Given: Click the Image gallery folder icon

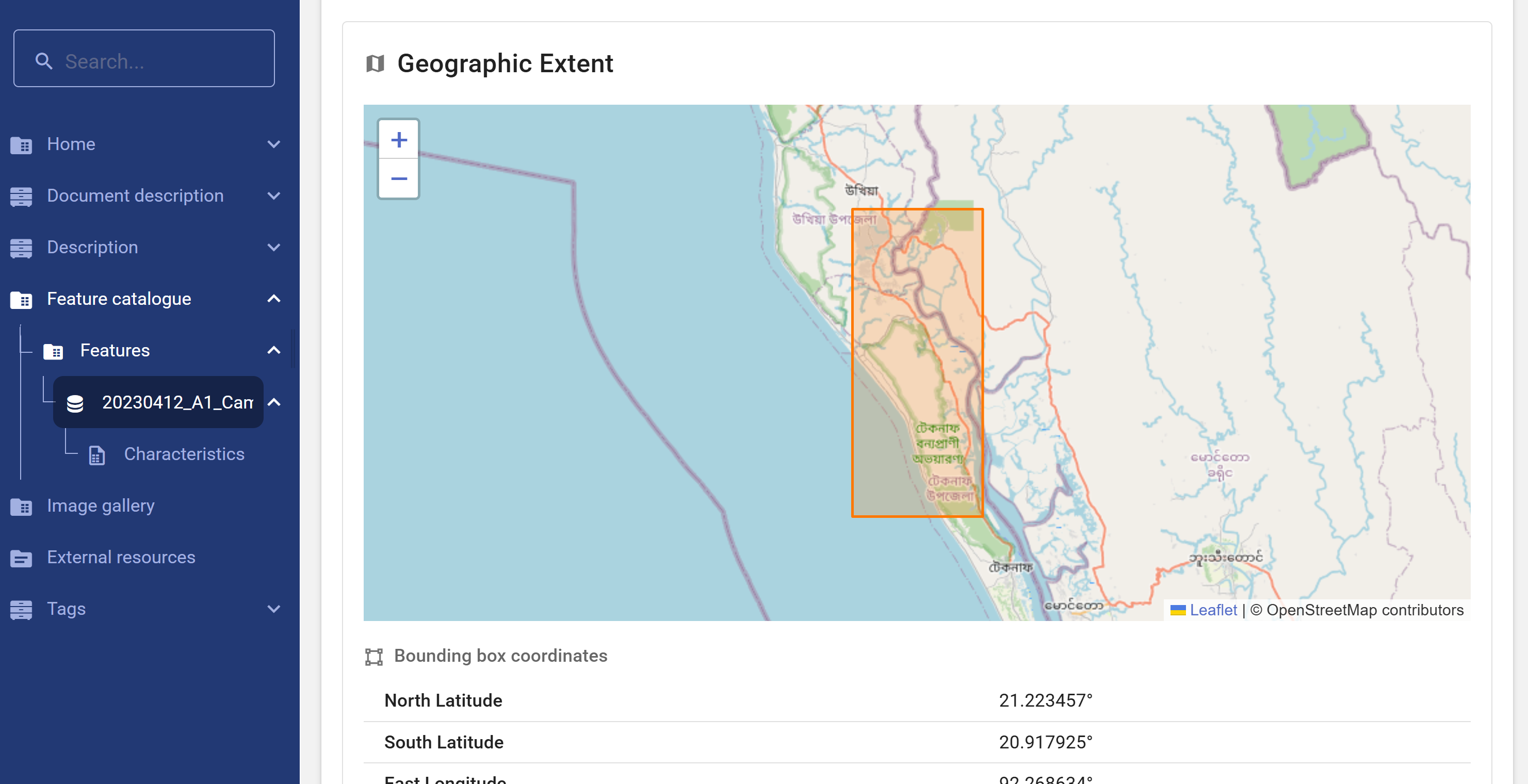Looking at the screenshot, I should 21,507.
